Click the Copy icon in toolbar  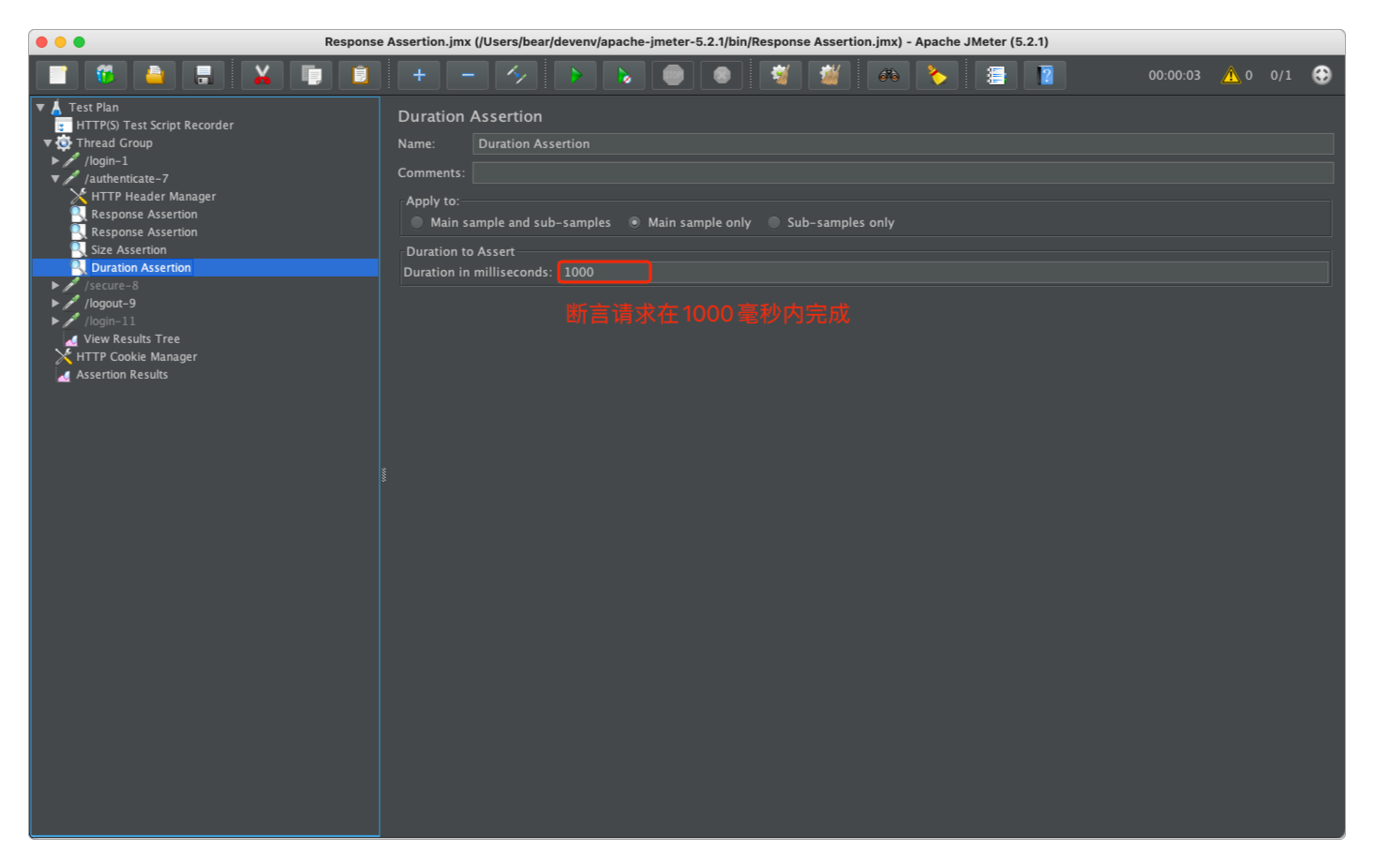[311, 75]
